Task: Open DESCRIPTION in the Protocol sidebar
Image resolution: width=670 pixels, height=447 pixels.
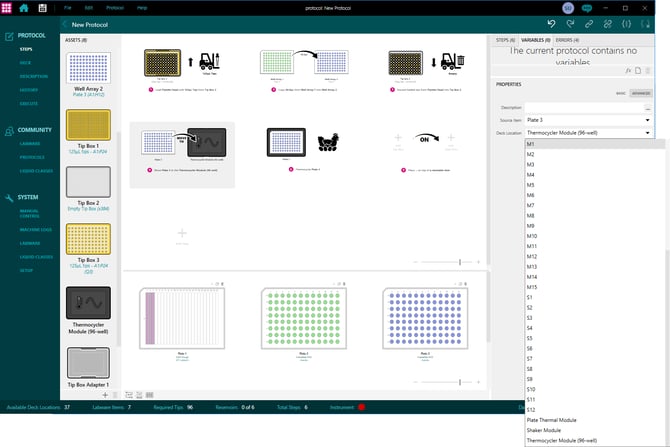Action: tap(33, 76)
